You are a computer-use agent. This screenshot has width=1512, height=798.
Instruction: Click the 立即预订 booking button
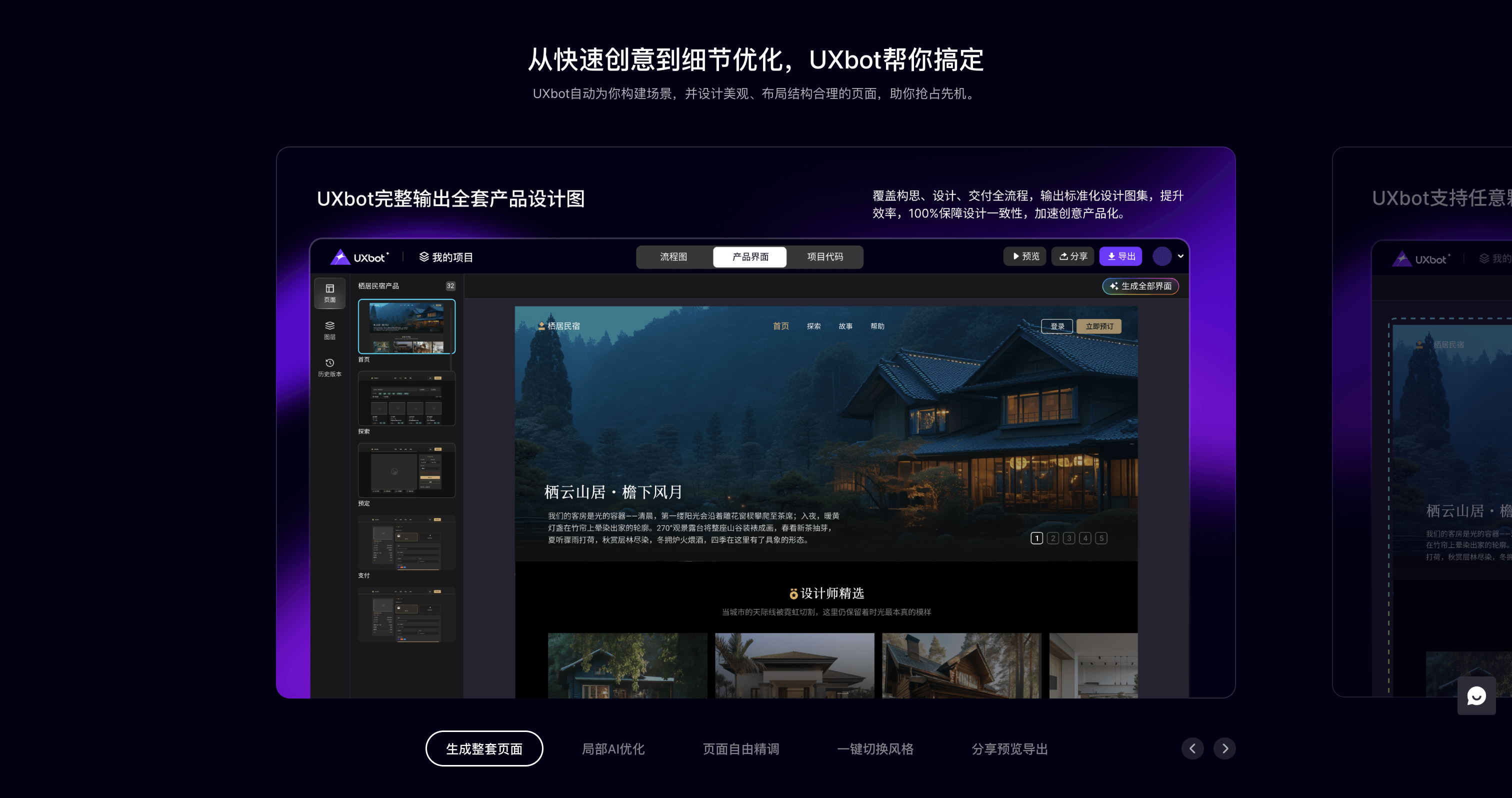[1099, 326]
